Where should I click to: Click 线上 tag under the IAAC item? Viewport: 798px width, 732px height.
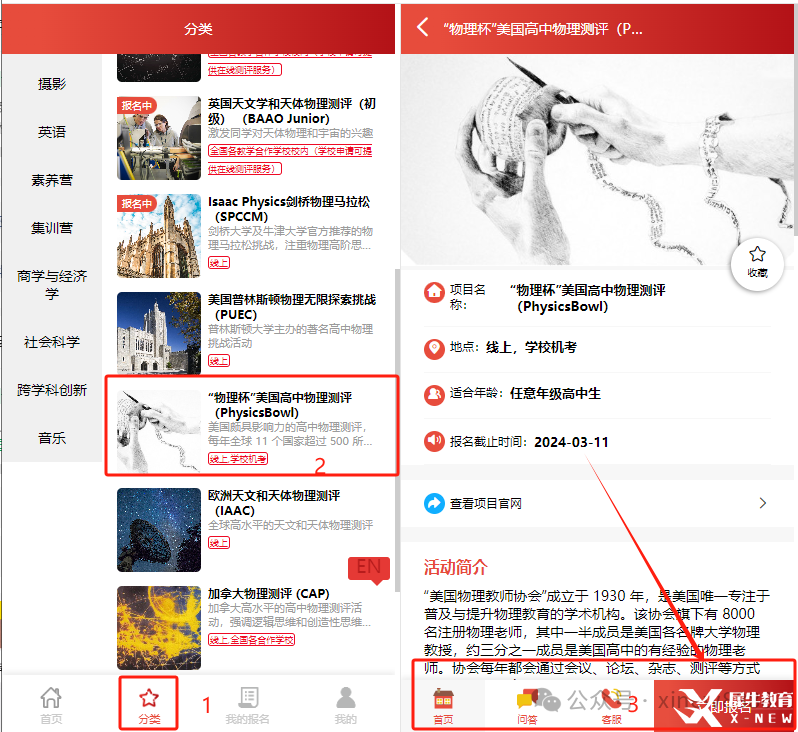pyautogui.click(x=219, y=543)
